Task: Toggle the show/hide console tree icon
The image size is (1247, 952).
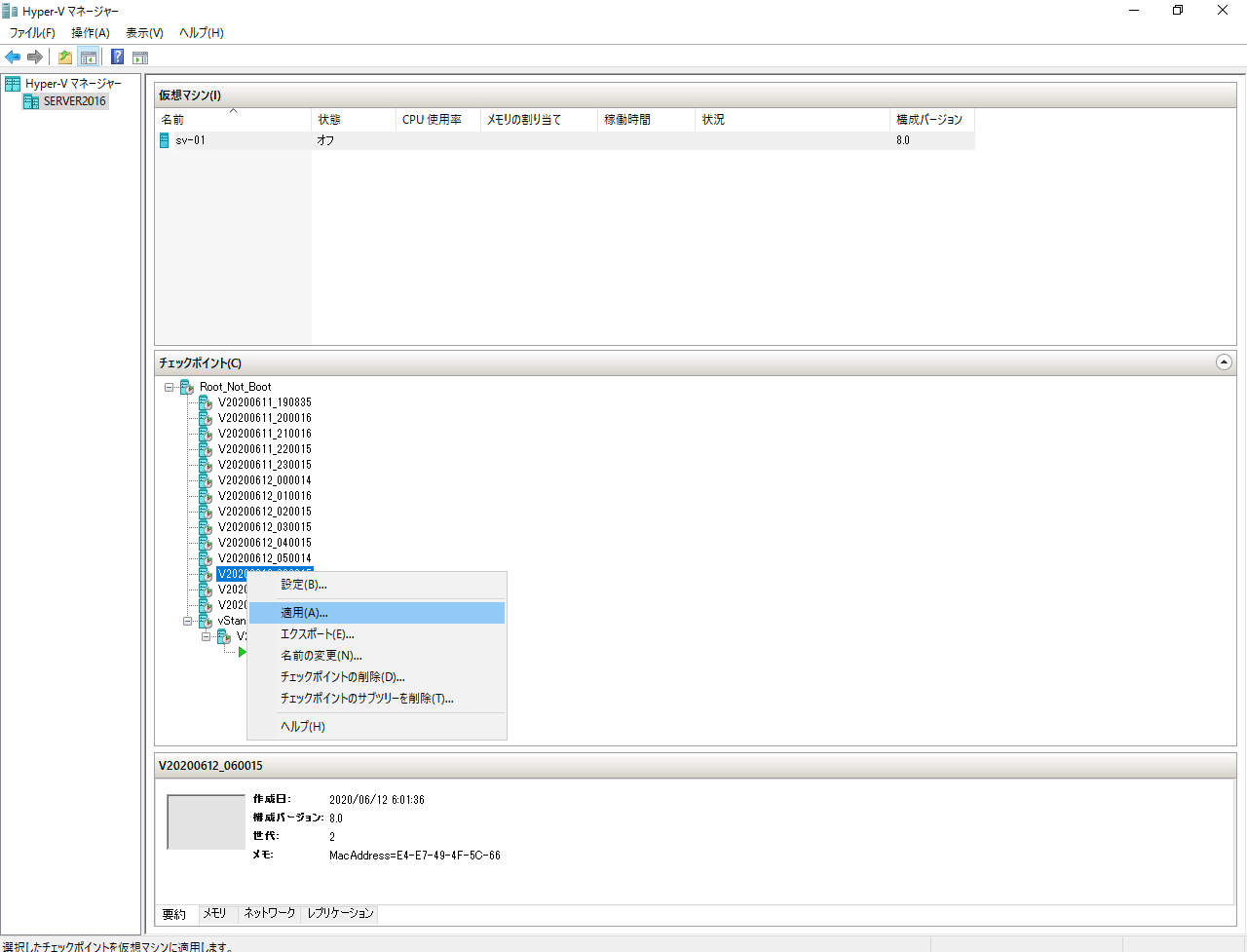Action: (88, 57)
